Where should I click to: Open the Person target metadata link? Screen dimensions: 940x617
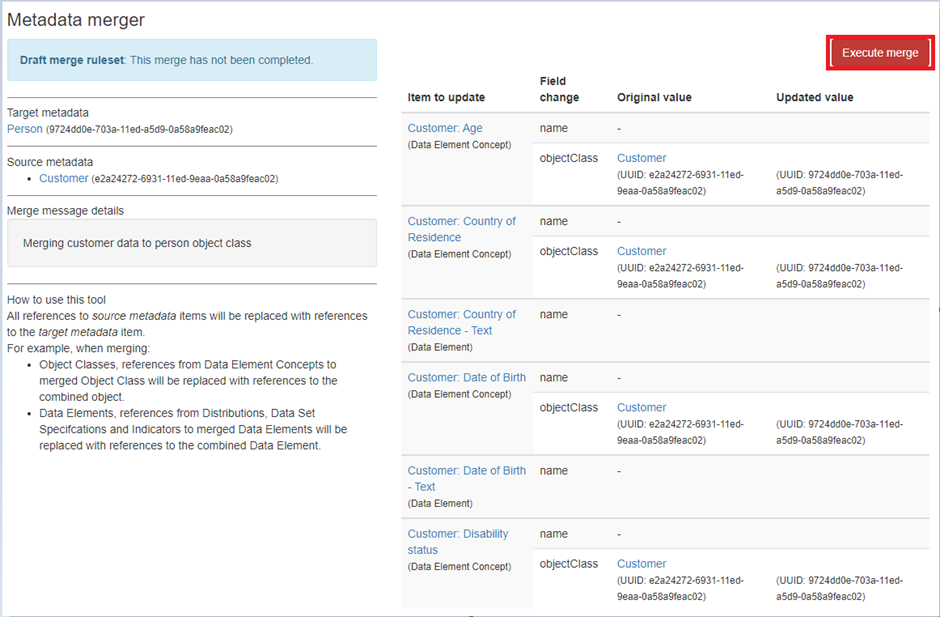(25, 129)
